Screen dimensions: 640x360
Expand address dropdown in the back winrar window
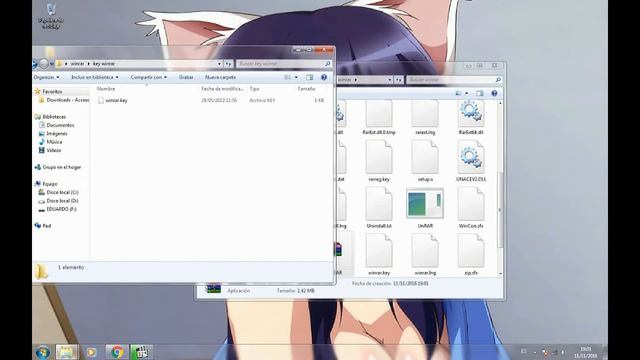tap(389, 80)
